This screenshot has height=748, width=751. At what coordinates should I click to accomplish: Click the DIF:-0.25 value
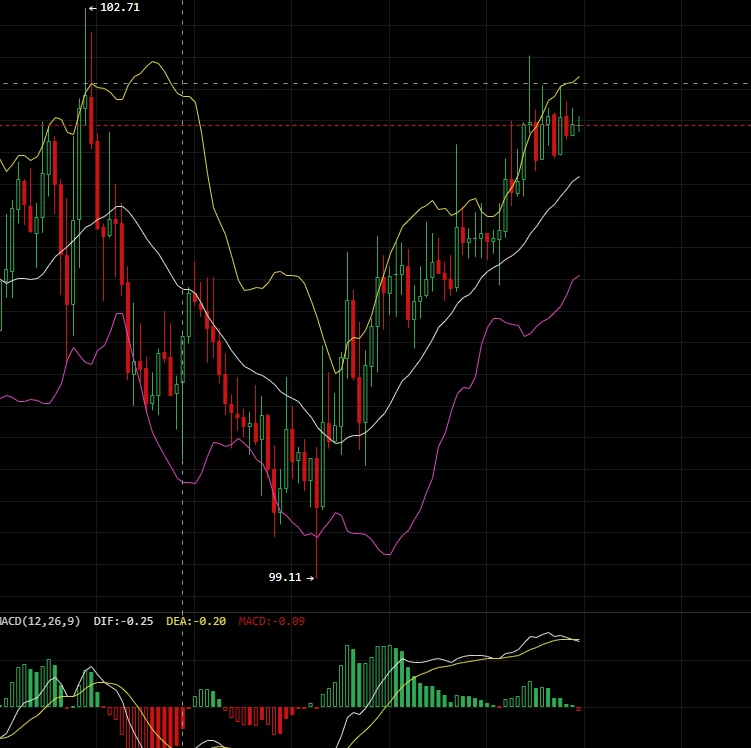point(123,621)
